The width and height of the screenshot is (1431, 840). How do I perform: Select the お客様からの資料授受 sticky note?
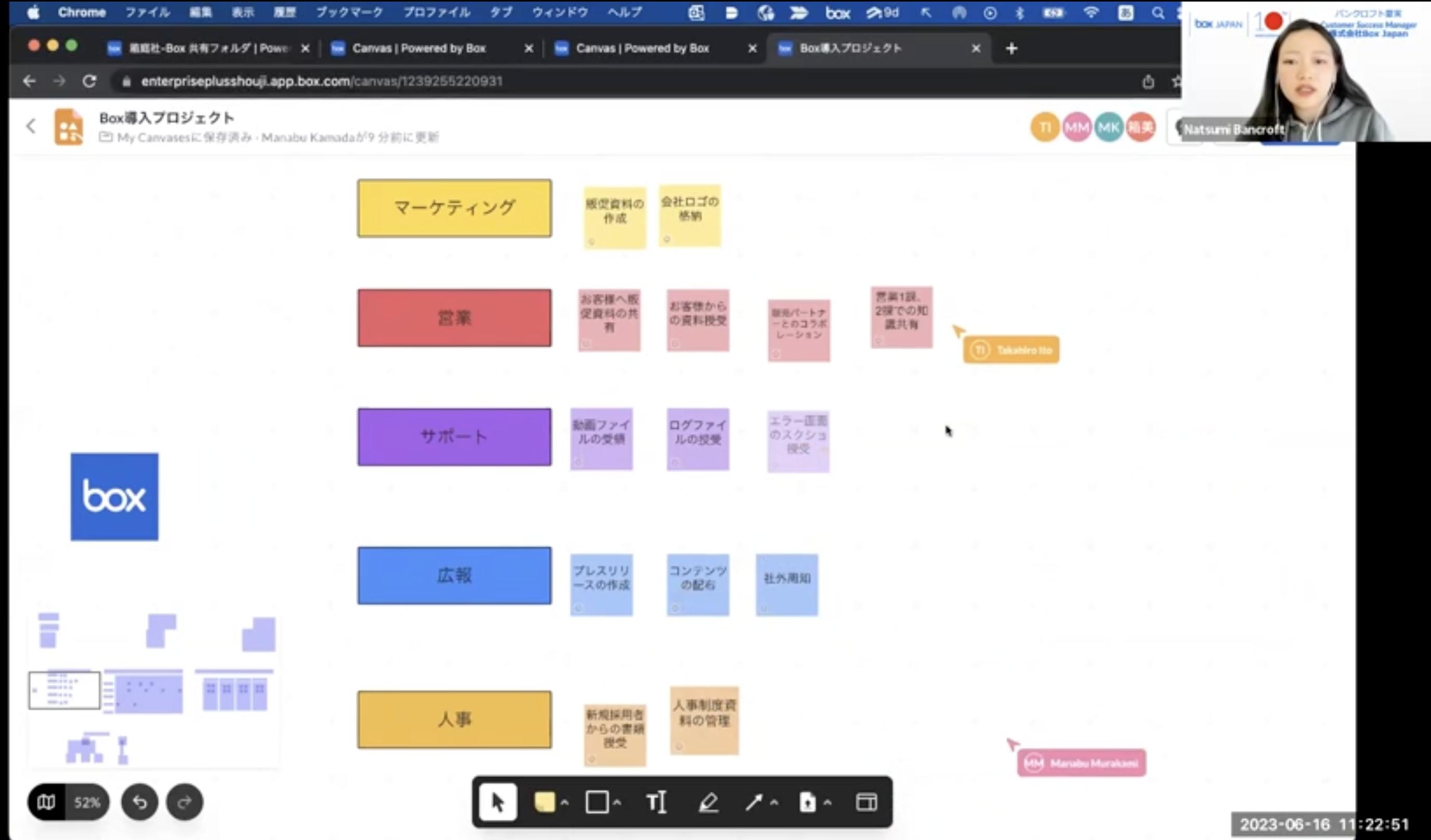698,320
